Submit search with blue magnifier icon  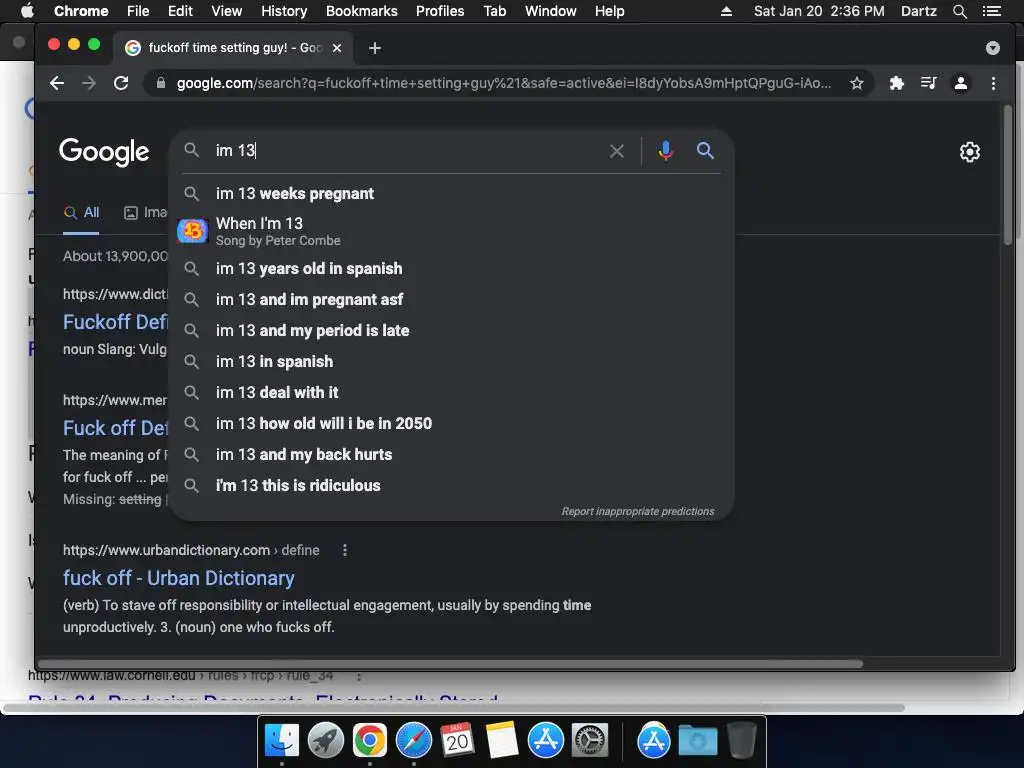(705, 151)
